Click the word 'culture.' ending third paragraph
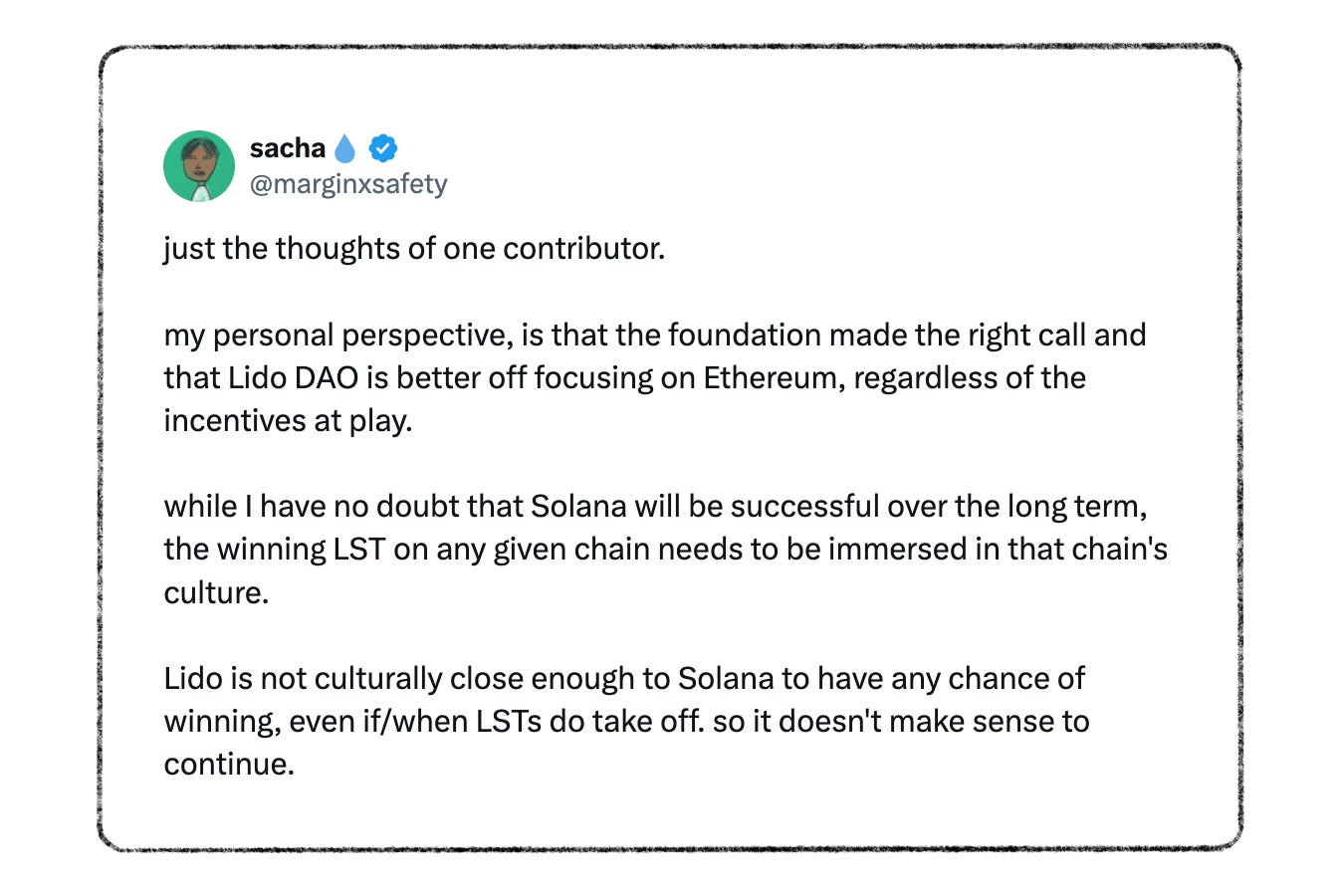This screenshot has width=1344, height=896. pyautogui.click(x=216, y=591)
